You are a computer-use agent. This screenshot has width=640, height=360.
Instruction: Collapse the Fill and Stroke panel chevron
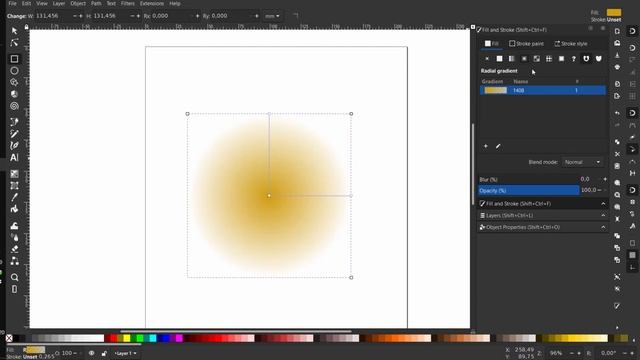(603, 204)
